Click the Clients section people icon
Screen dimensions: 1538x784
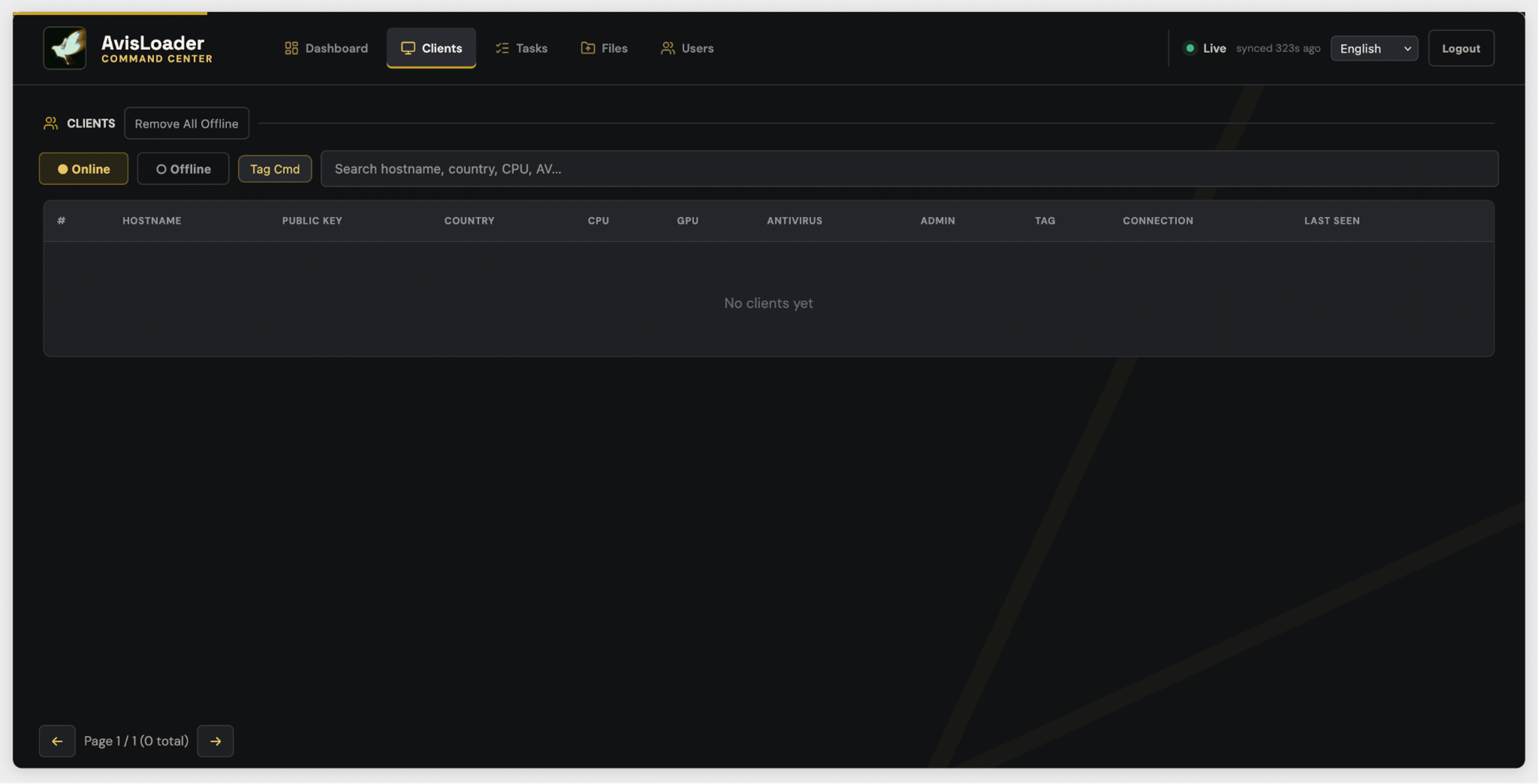[x=51, y=124]
